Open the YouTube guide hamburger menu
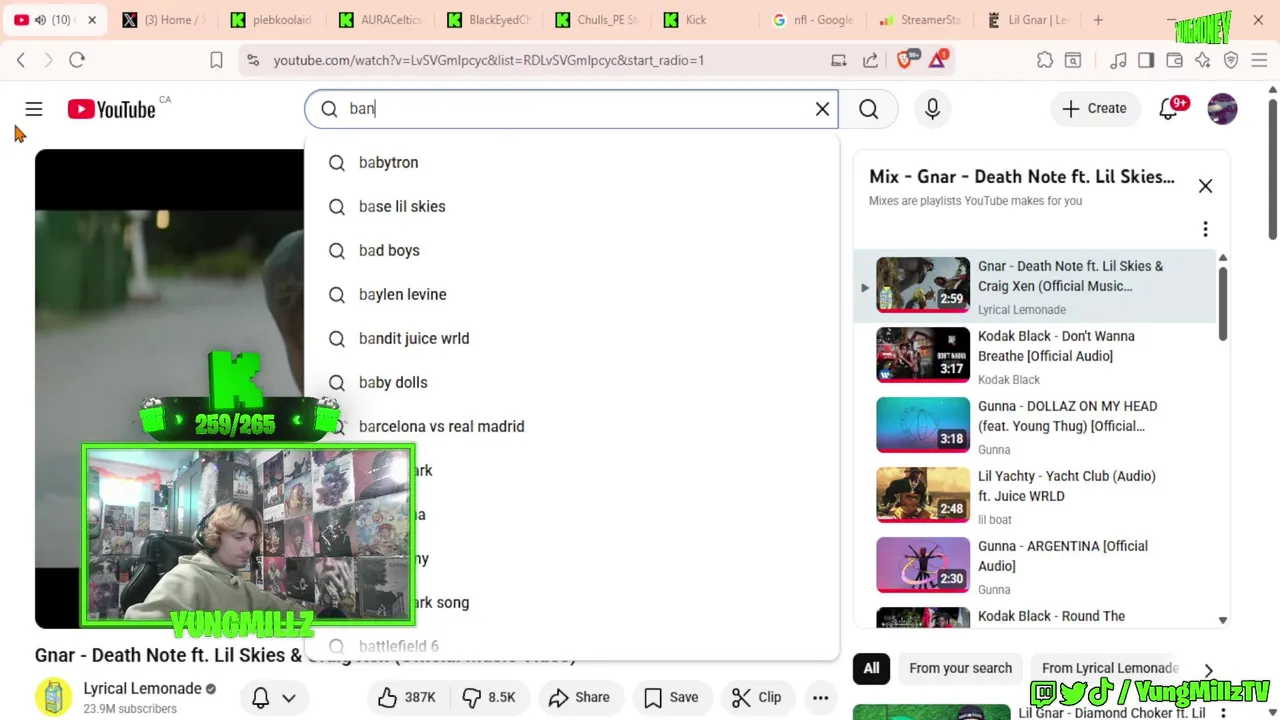1280x720 pixels. 34,109
